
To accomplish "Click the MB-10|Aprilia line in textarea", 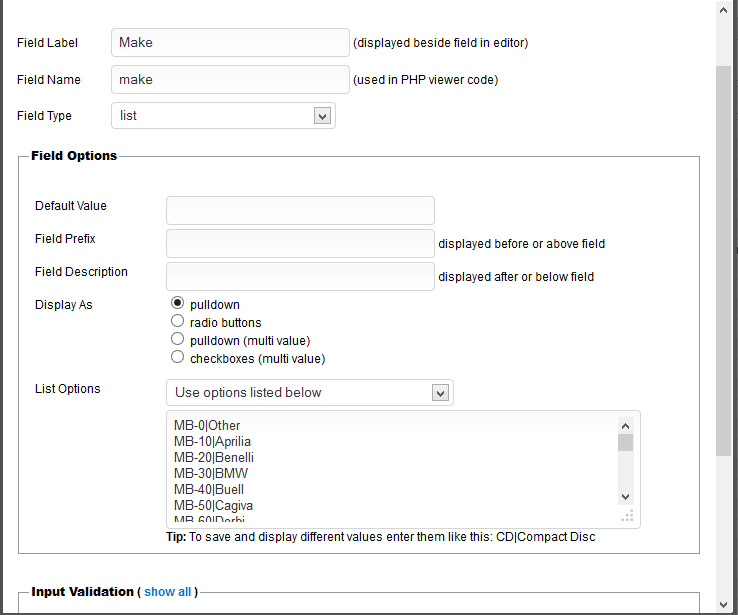I will pos(212,442).
